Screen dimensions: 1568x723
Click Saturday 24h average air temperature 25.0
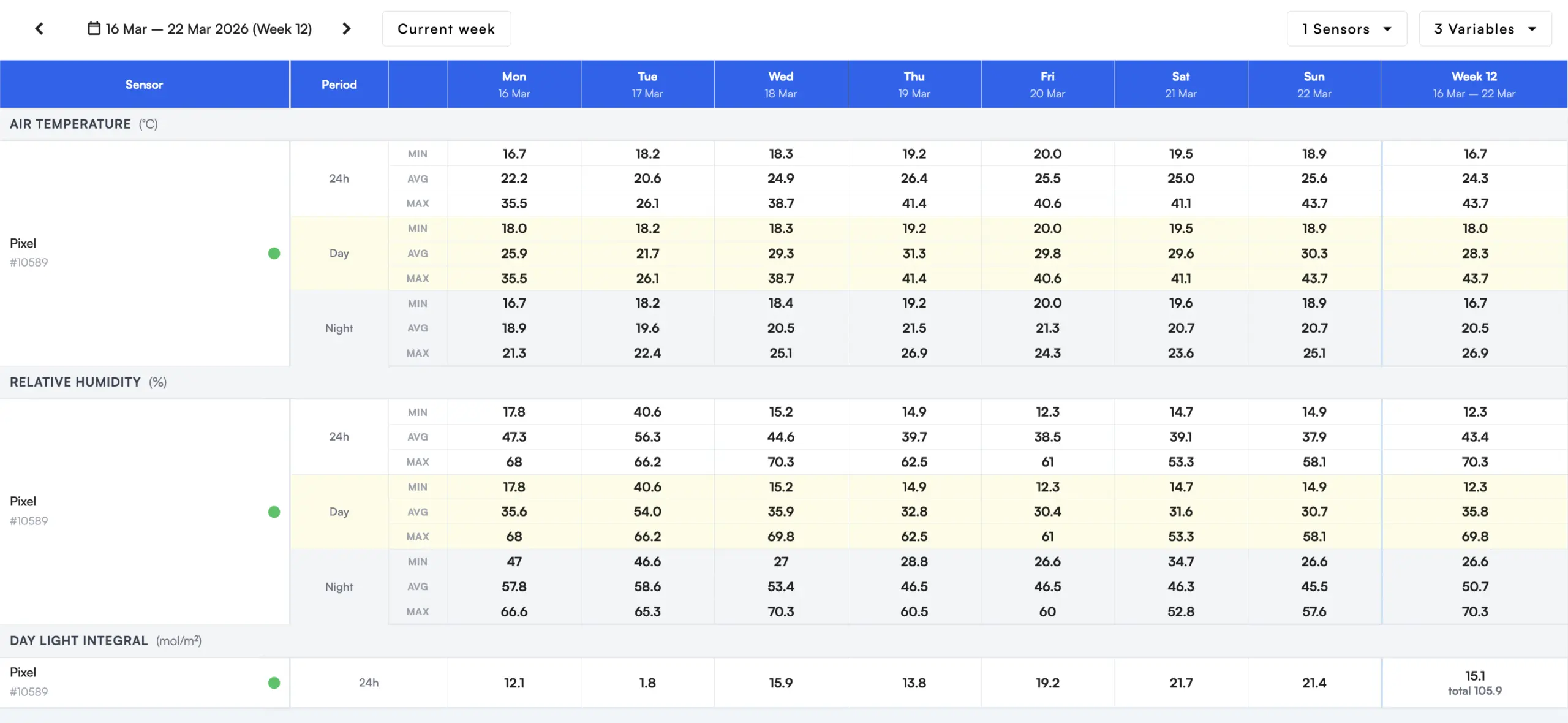(1181, 179)
